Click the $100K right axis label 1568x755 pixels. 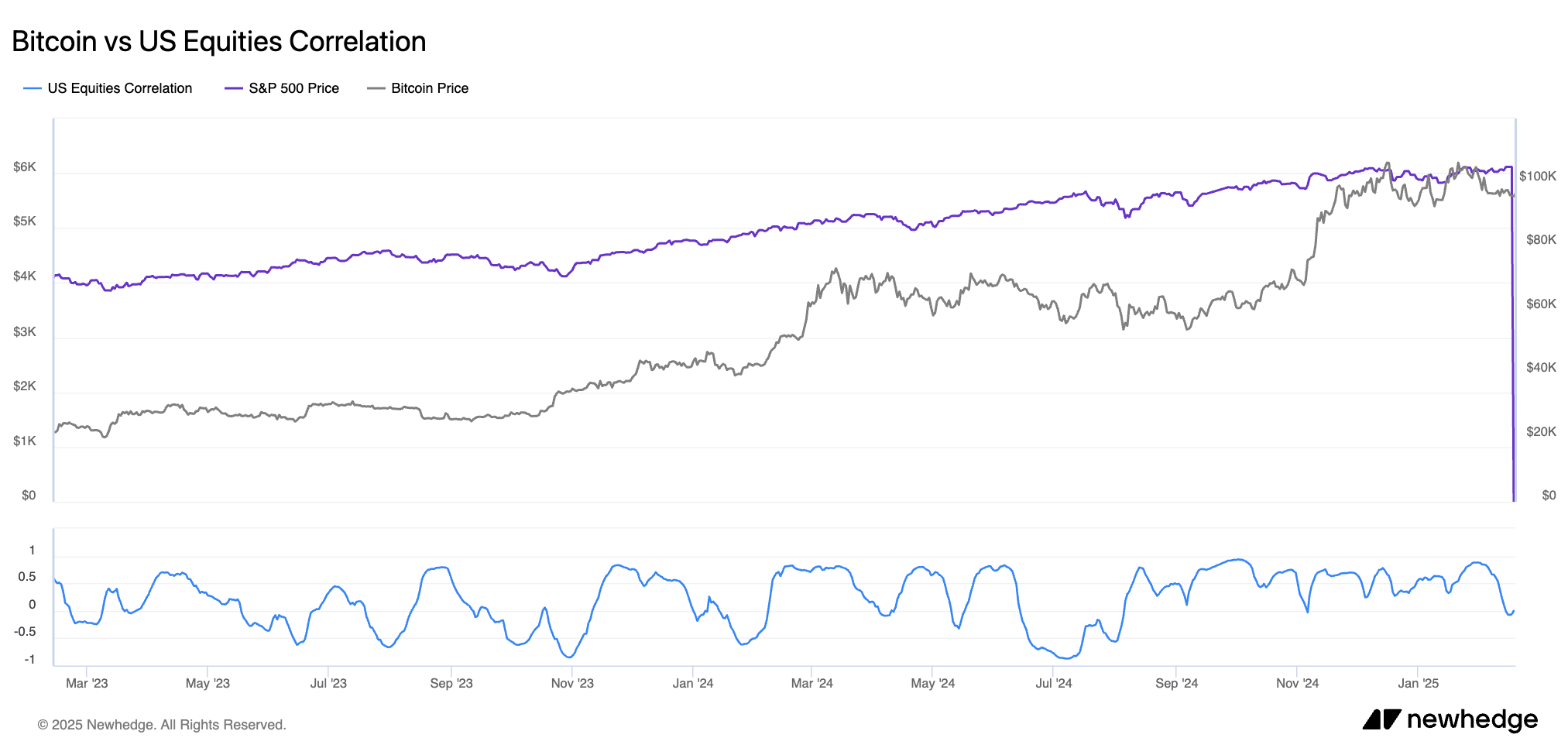coord(1537,177)
